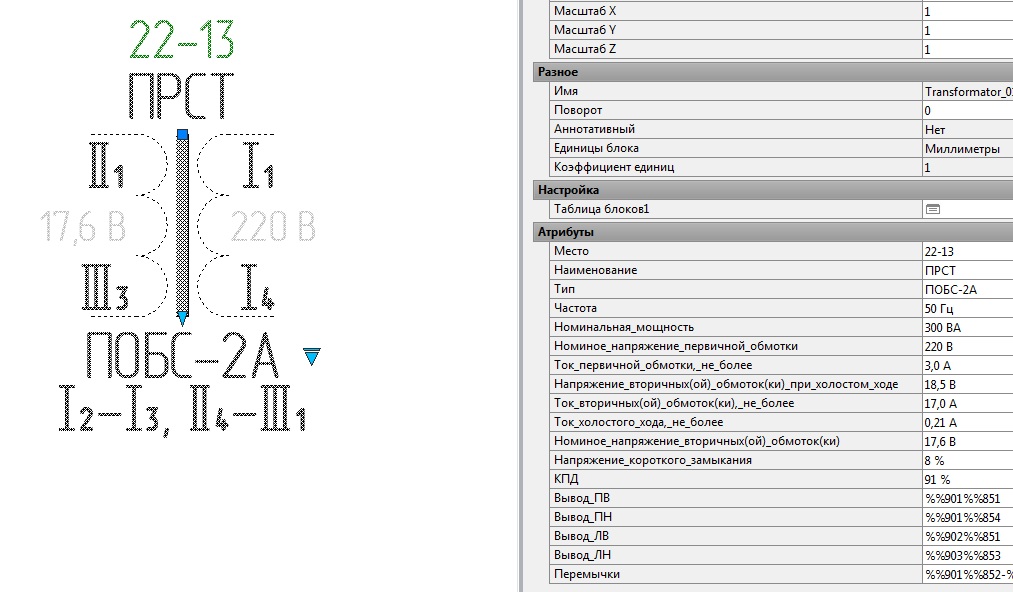Viewport: 1013px width, 592px height.
Task: Select the ПРСТ text above the transformer
Action: [x=181, y=97]
